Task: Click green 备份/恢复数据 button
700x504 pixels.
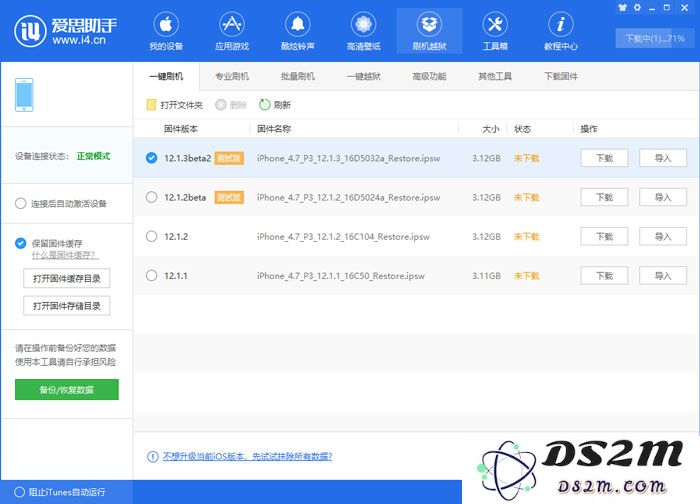Action: (67, 390)
